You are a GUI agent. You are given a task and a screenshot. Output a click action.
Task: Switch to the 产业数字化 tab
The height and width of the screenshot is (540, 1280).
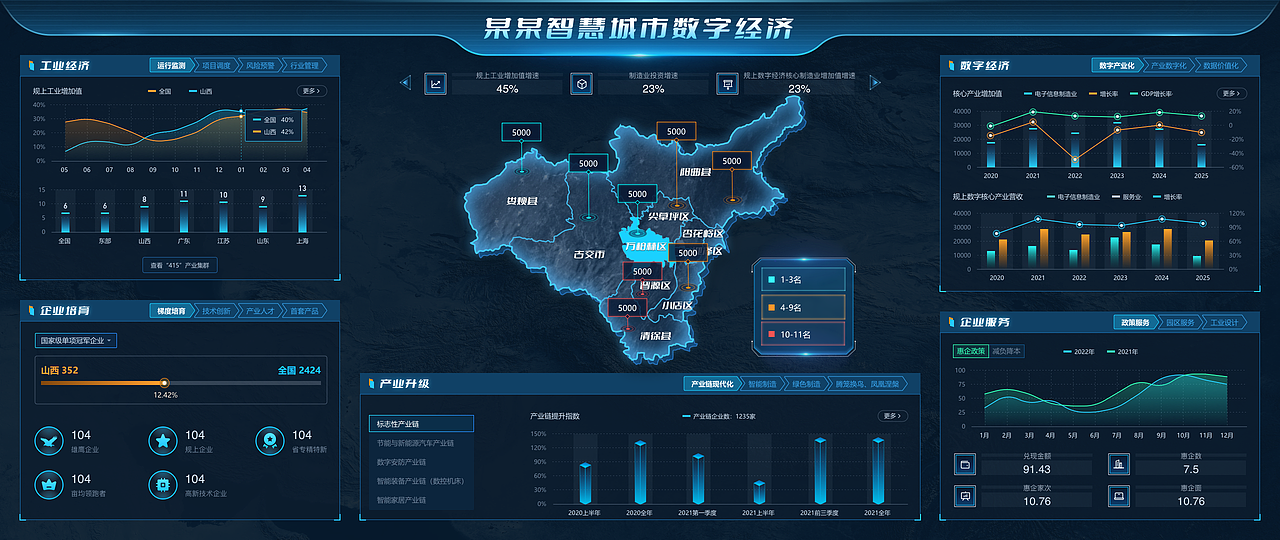pos(1168,66)
